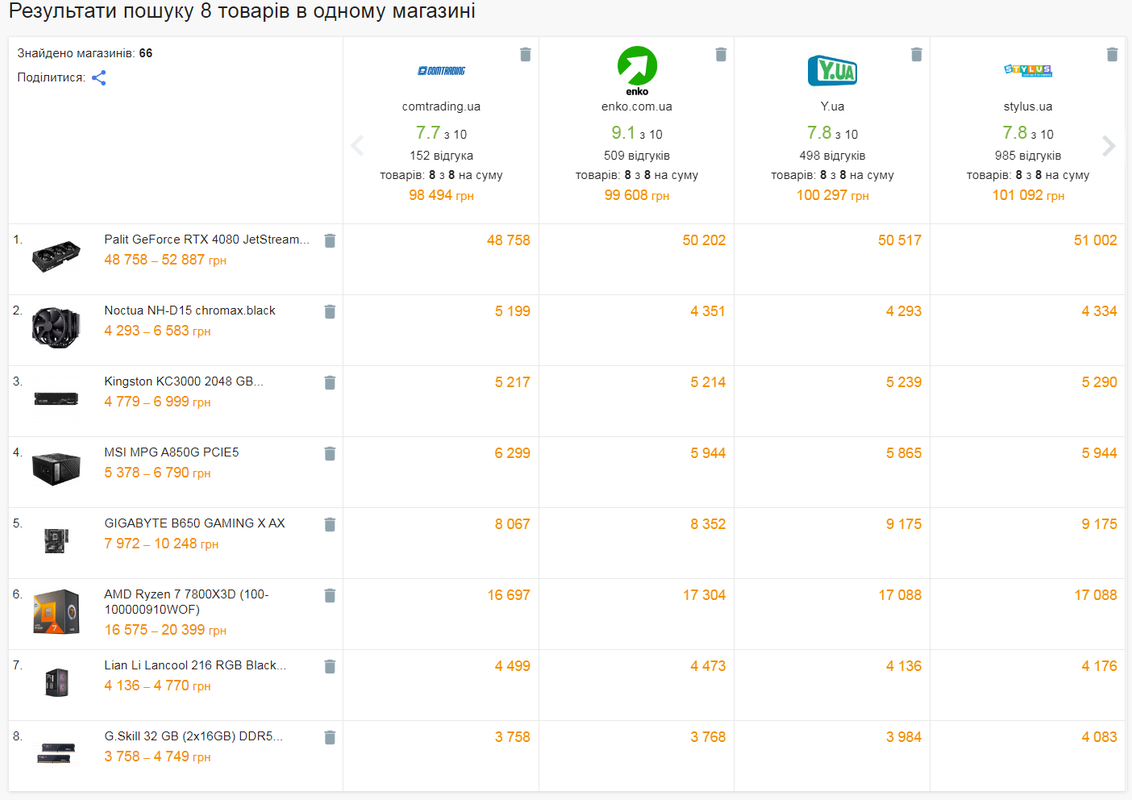1132x800 pixels.
Task: Click the RTX 4080 graphics card thumbnail
Action: point(56,256)
